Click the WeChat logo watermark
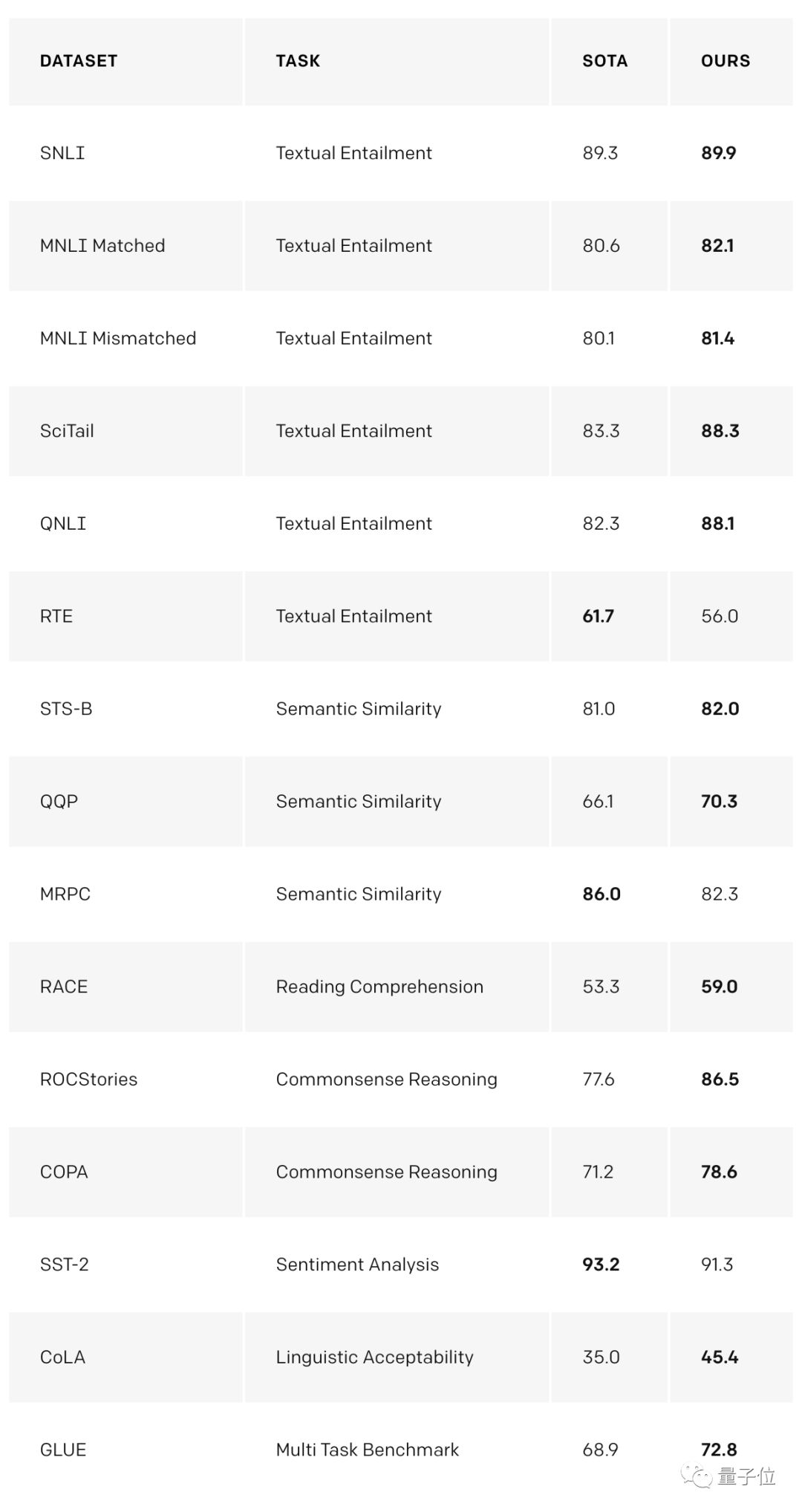802x1512 pixels. (697, 1476)
